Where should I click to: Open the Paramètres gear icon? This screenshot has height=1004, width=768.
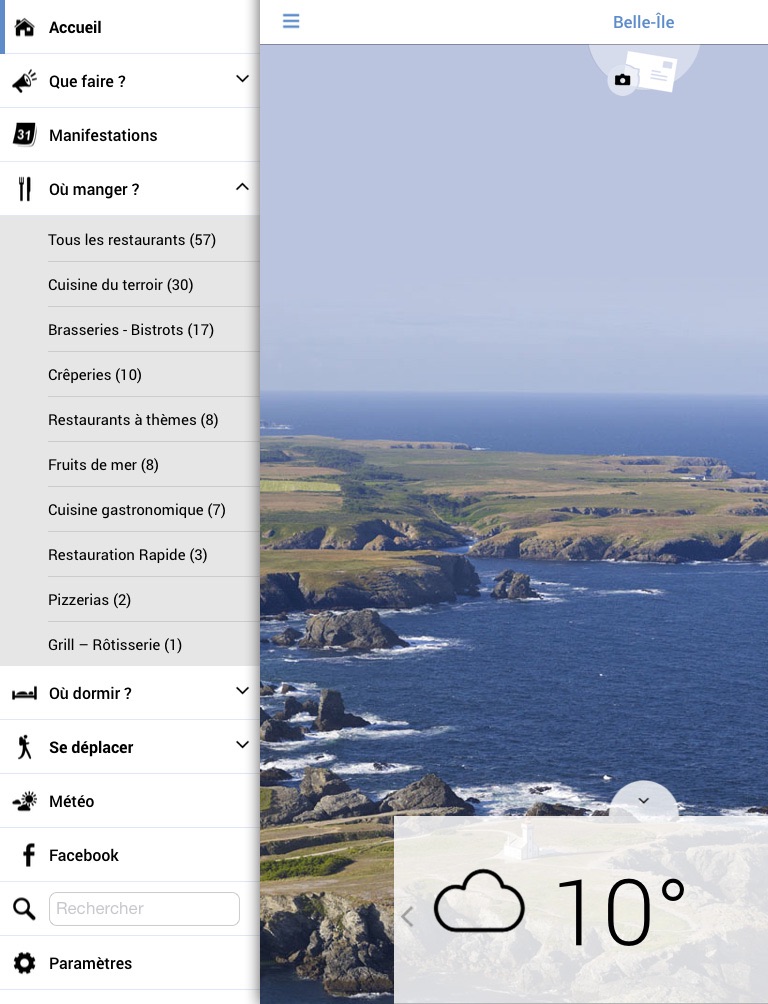pyautogui.click(x=25, y=963)
